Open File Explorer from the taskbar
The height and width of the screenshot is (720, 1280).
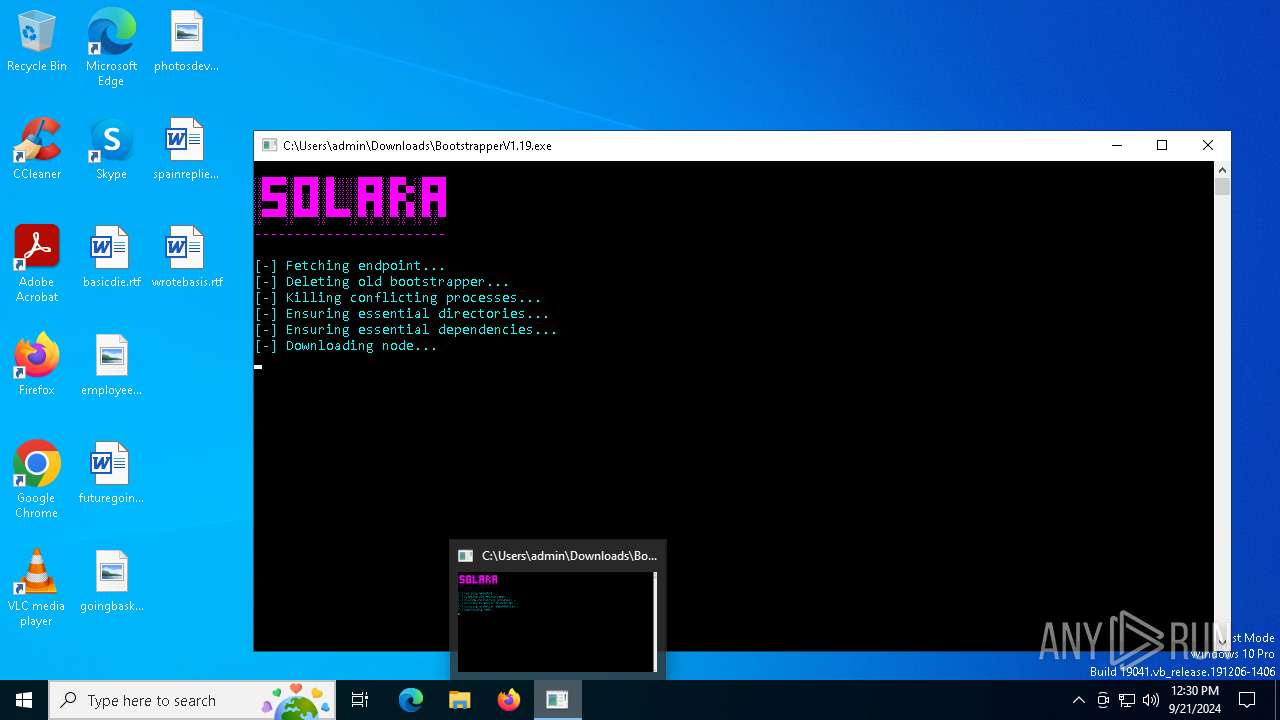(x=460, y=700)
